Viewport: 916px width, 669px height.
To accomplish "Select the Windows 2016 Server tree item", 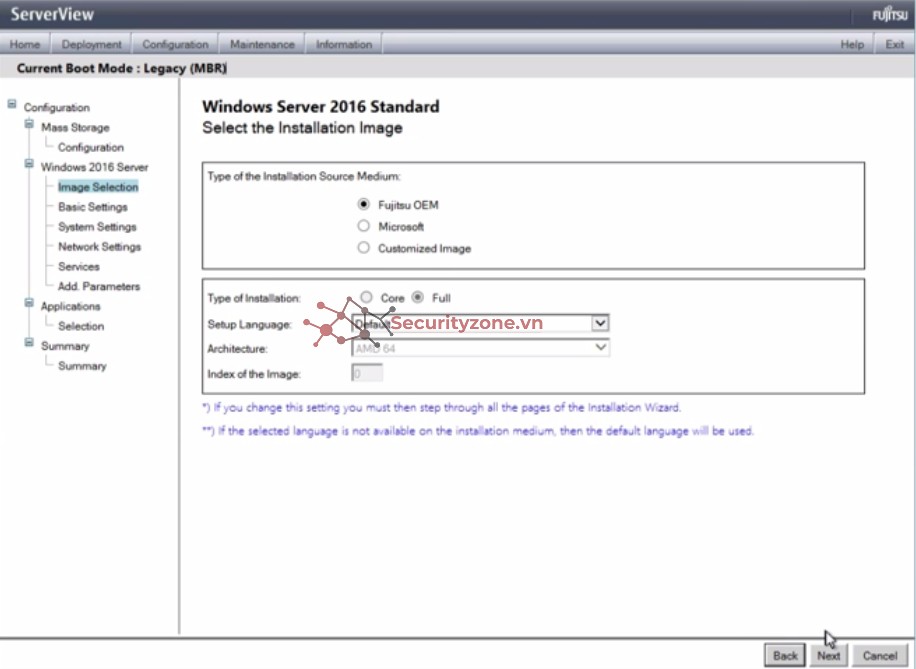I will (x=95, y=167).
